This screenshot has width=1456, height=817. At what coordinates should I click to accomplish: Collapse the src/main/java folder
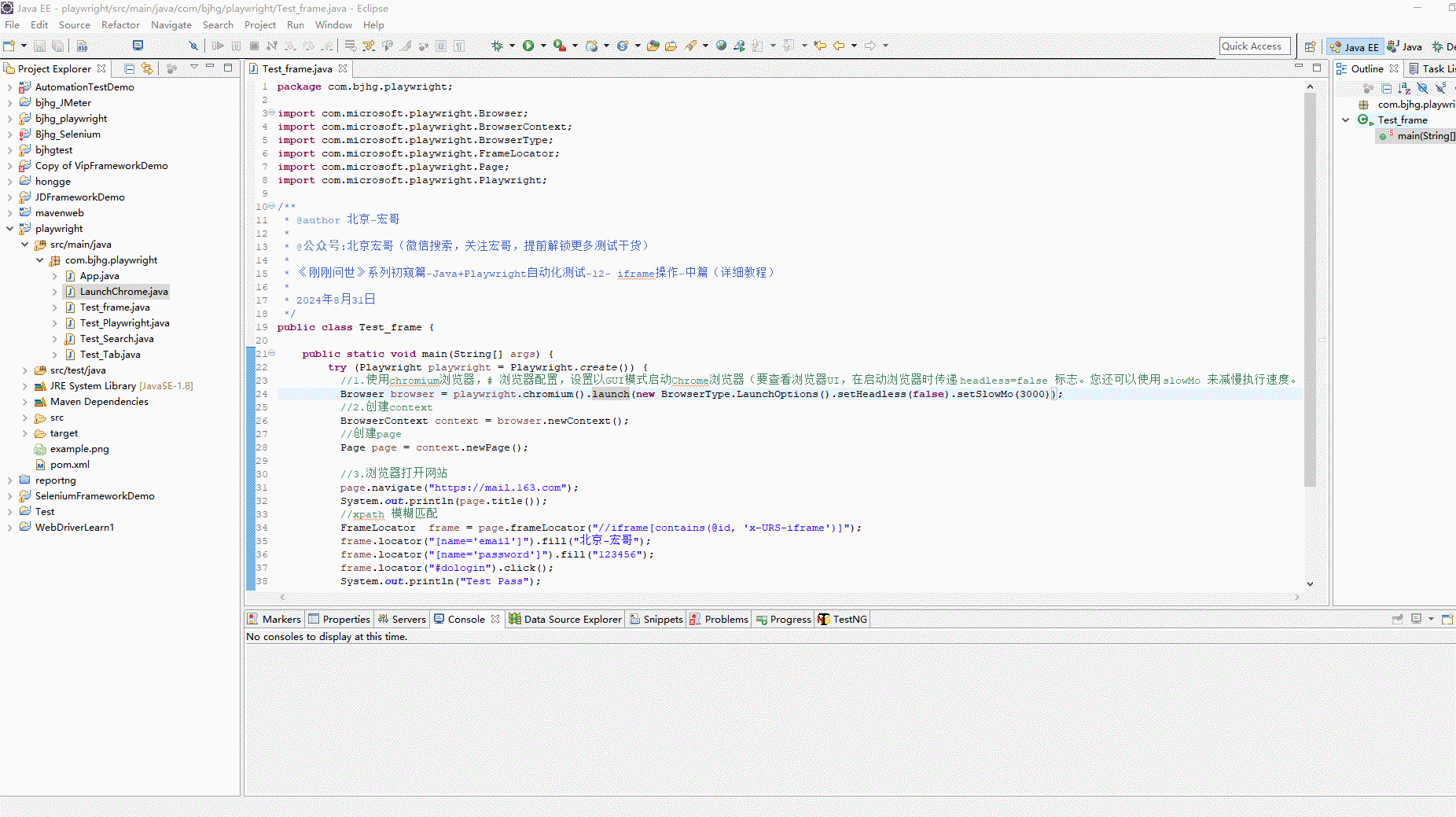(24, 245)
